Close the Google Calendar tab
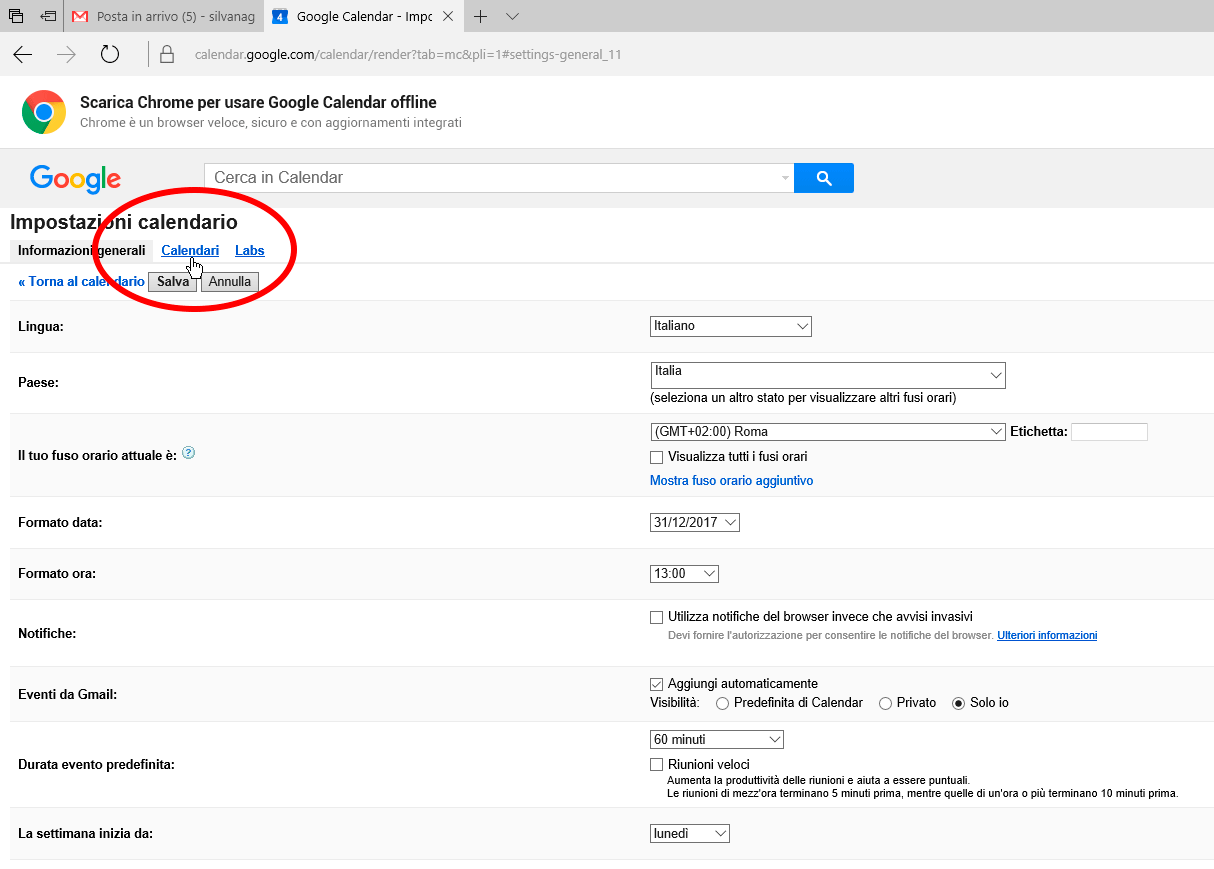 tap(448, 17)
